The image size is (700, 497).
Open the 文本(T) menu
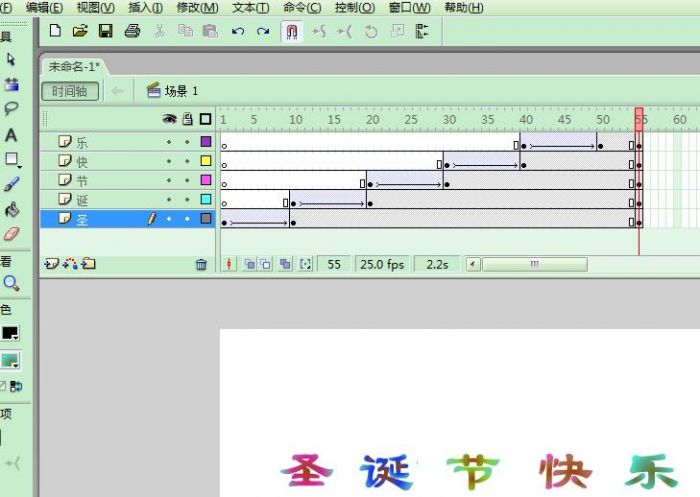pyautogui.click(x=250, y=8)
